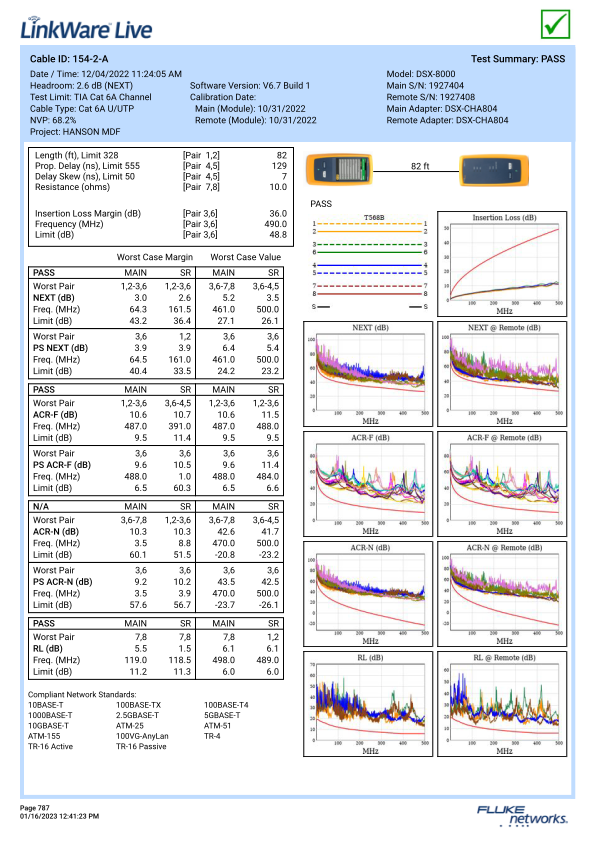Click the remote tester unit image
The width and height of the screenshot is (595, 841).
click(494, 171)
